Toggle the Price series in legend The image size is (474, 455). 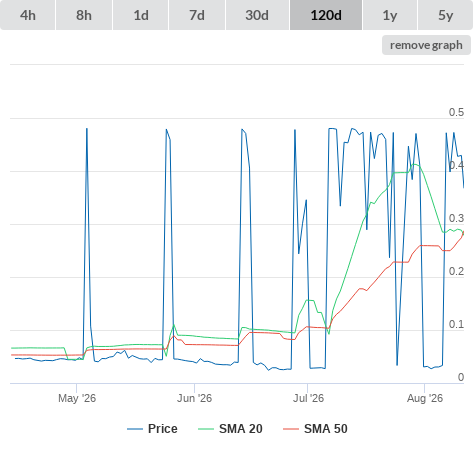tap(163, 429)
